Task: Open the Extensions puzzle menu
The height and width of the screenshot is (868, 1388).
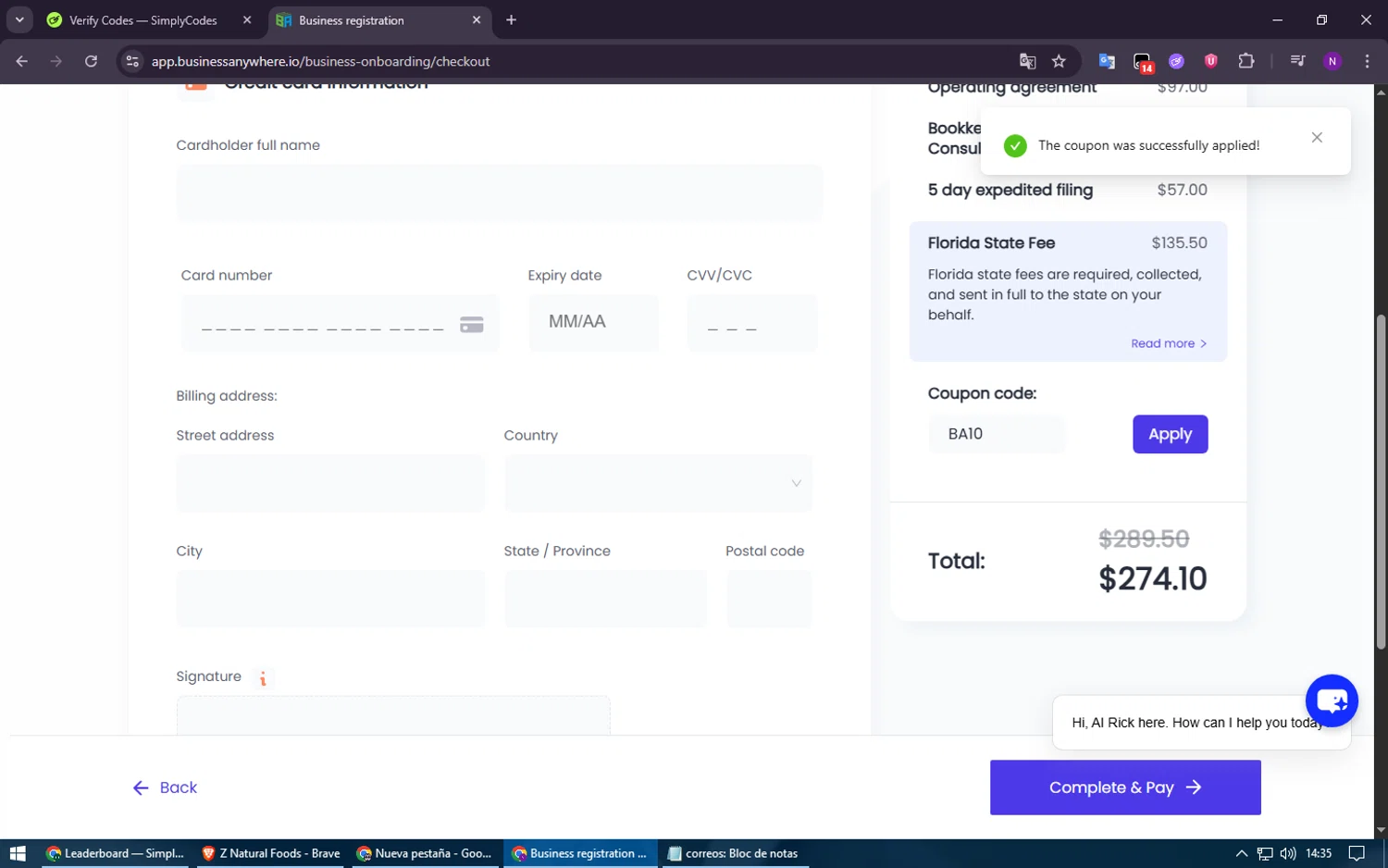Action: point(1246,61)
